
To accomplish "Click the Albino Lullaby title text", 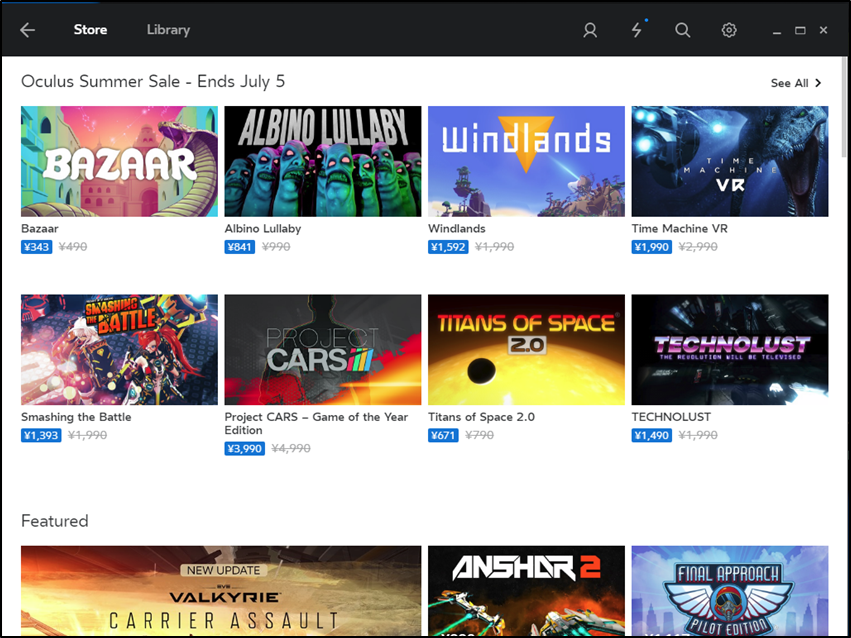I will pos(263,228).
